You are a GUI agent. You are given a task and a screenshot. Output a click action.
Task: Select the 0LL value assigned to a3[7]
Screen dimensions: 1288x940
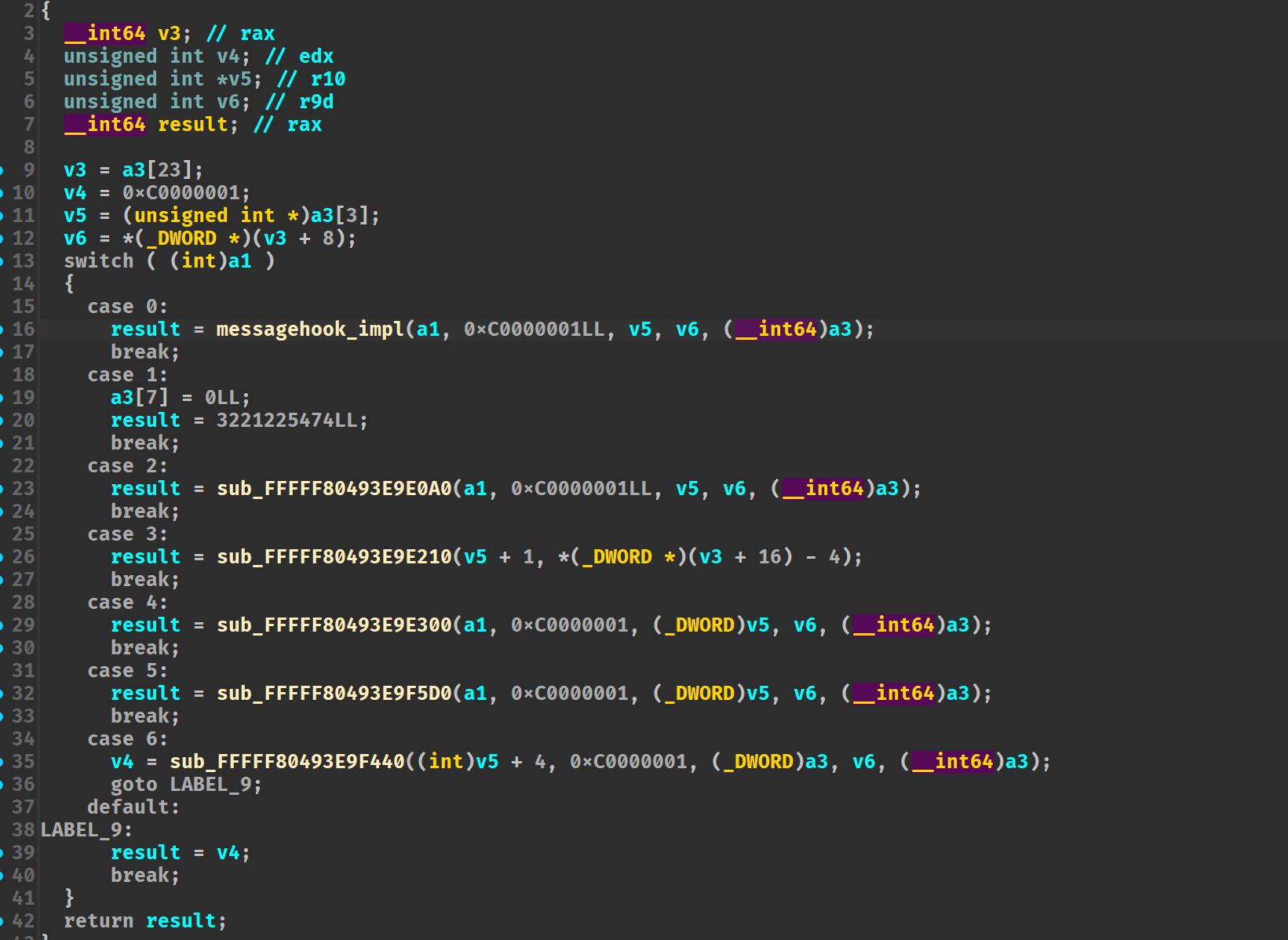223,397
